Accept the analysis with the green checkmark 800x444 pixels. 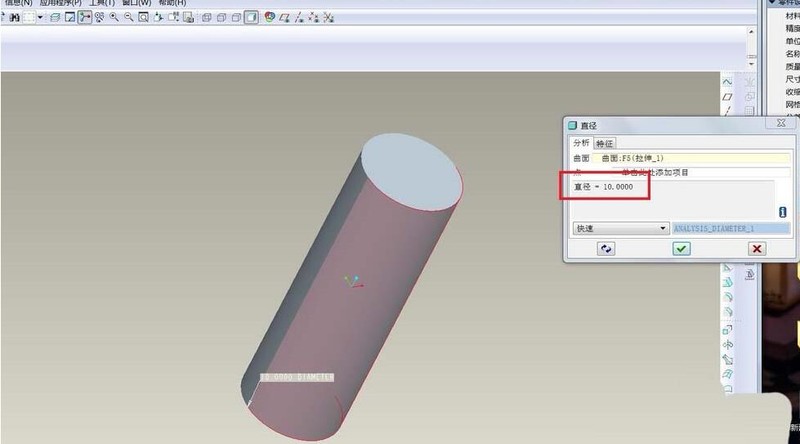click(681, 249)
